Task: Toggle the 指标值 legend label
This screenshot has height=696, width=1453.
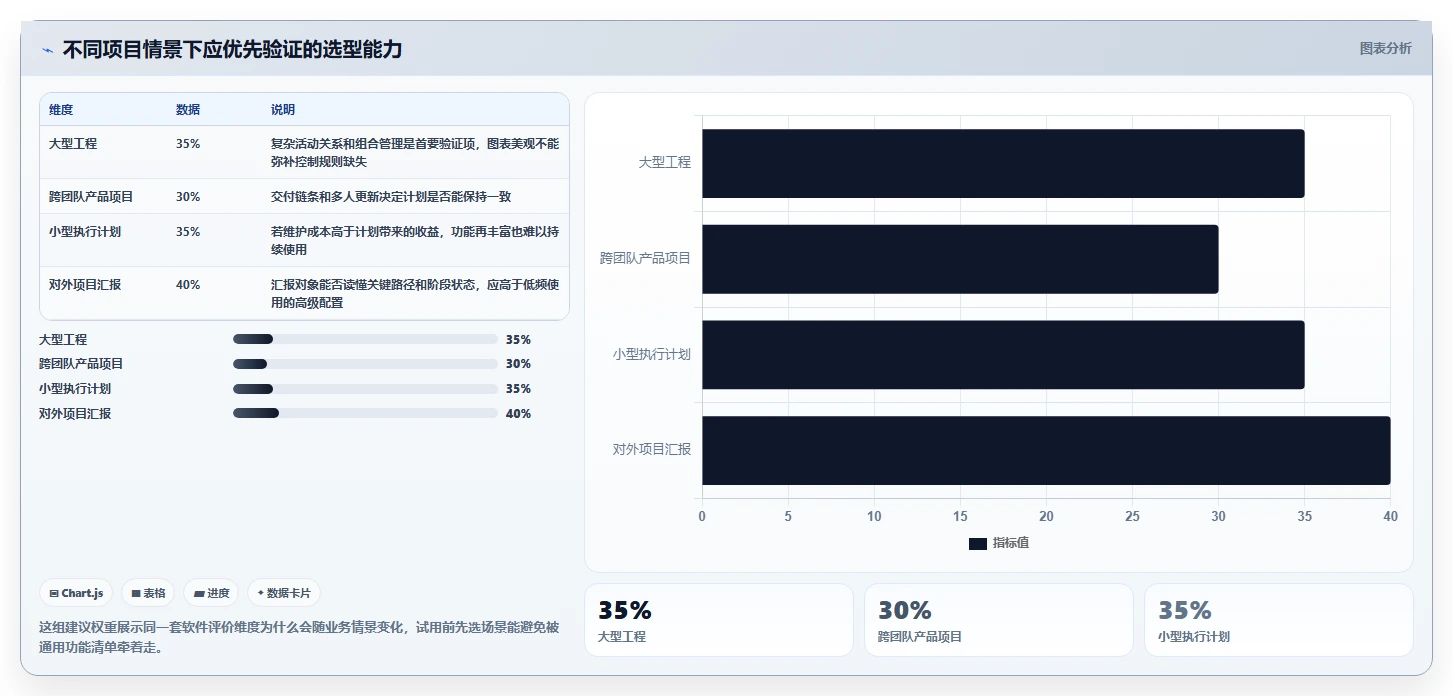Action: coord(1011,543)
